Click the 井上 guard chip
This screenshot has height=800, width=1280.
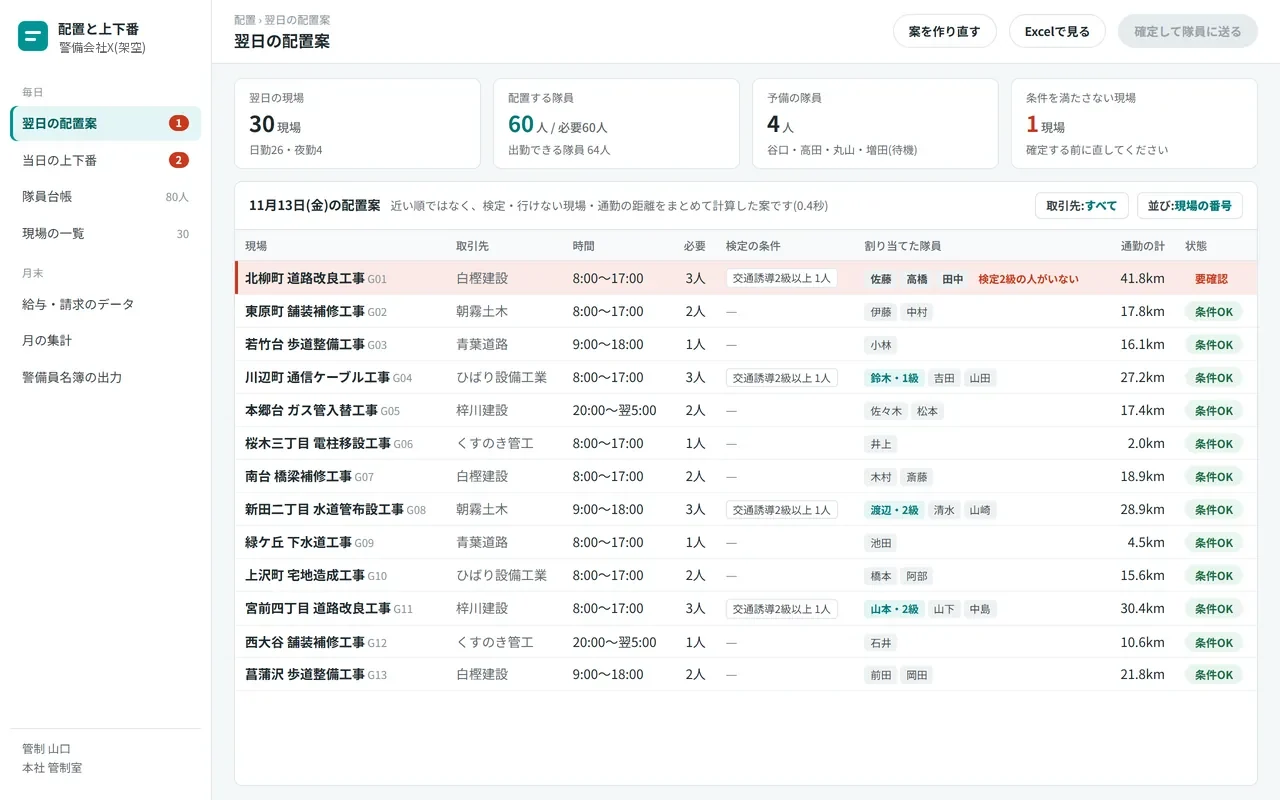click(x=881, y=444)
